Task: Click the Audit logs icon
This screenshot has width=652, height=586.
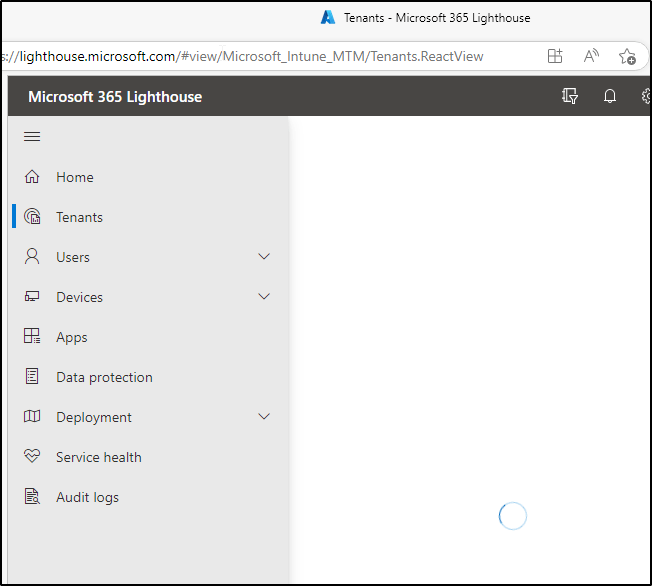Action: point(32,496)
